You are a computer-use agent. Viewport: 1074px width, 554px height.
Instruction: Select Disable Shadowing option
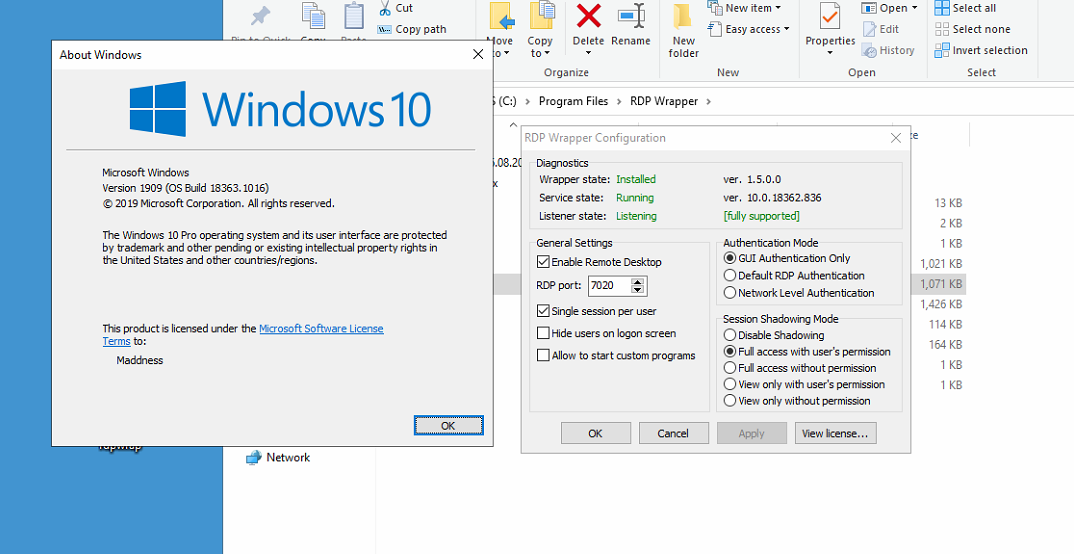coord(730,335)
